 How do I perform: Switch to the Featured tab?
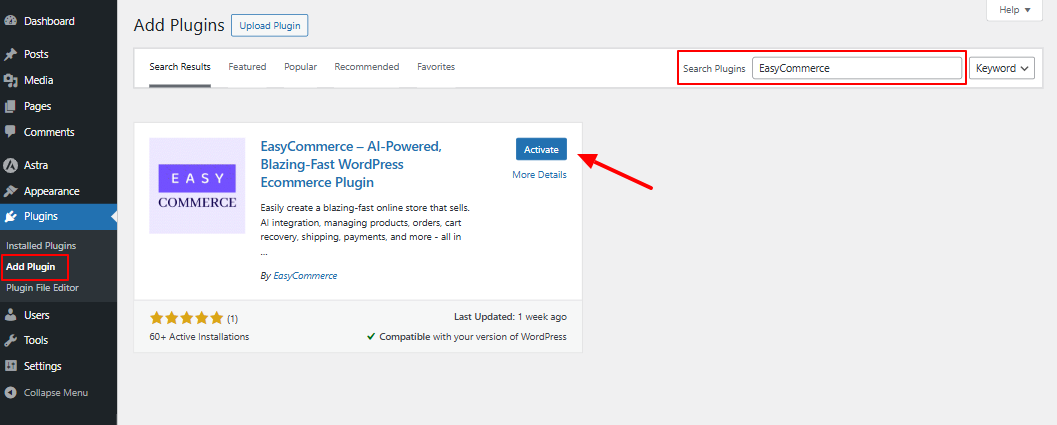247,67
